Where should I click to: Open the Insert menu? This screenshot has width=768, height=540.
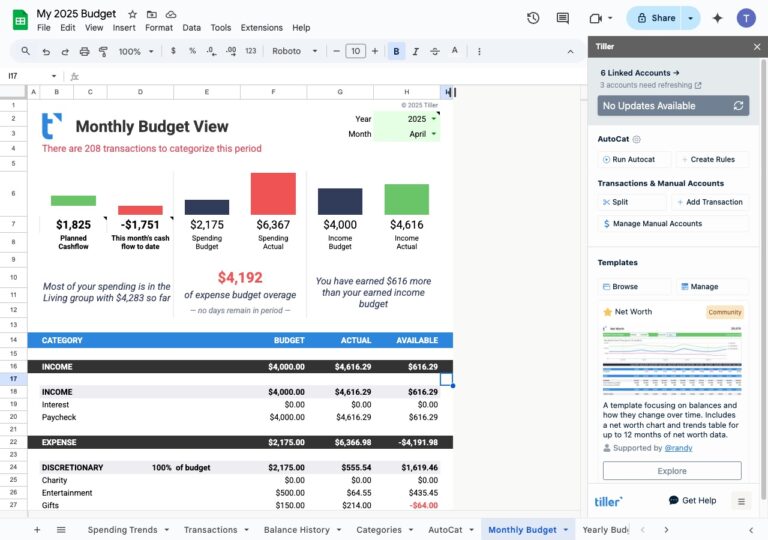tap(124, 28)
